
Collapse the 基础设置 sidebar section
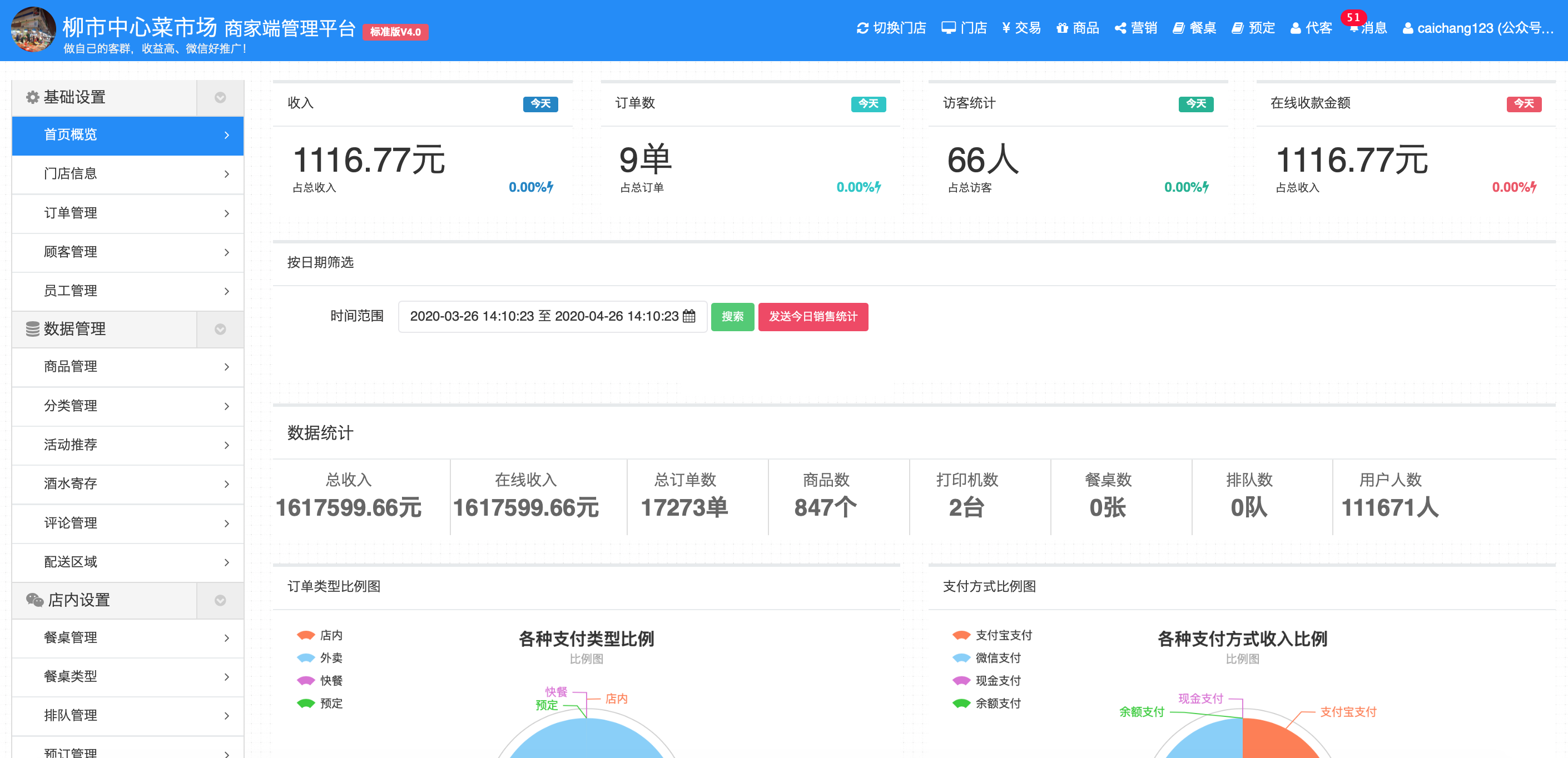(220, 97)
